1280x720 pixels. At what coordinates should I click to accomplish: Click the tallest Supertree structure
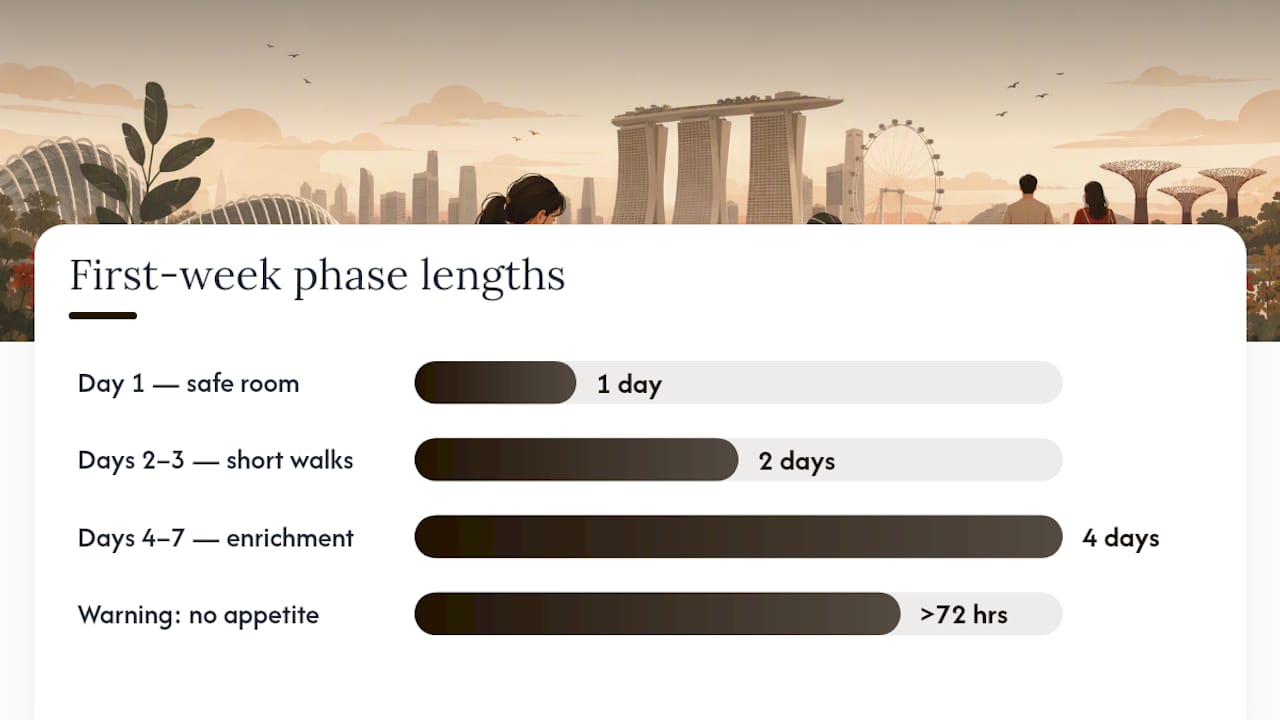point(1139,190)
